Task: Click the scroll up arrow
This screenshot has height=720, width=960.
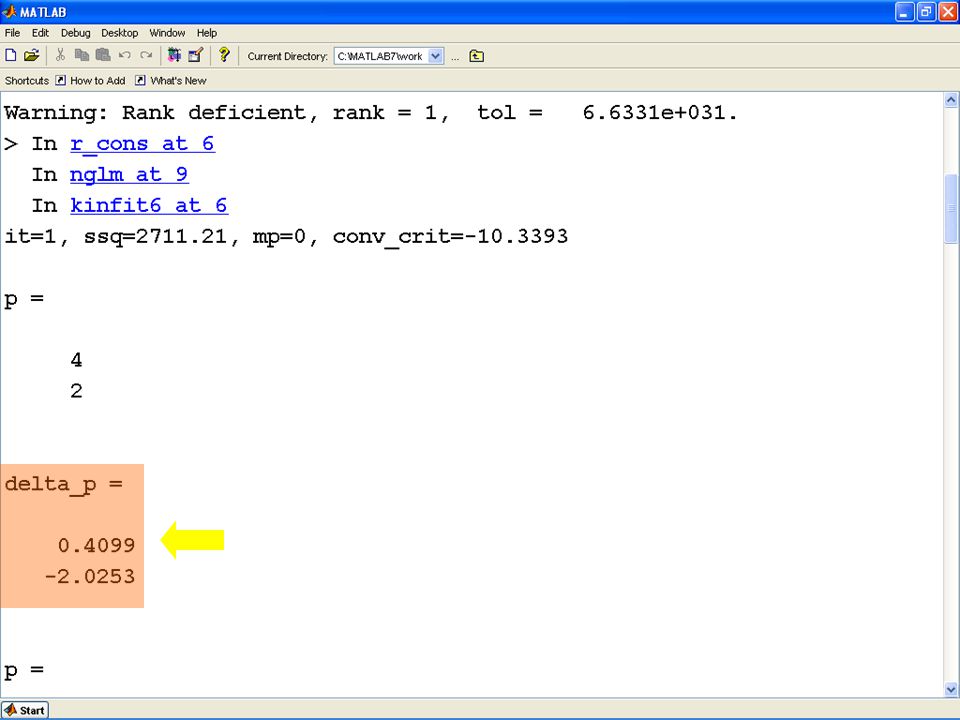Action: tap(951, 100)
